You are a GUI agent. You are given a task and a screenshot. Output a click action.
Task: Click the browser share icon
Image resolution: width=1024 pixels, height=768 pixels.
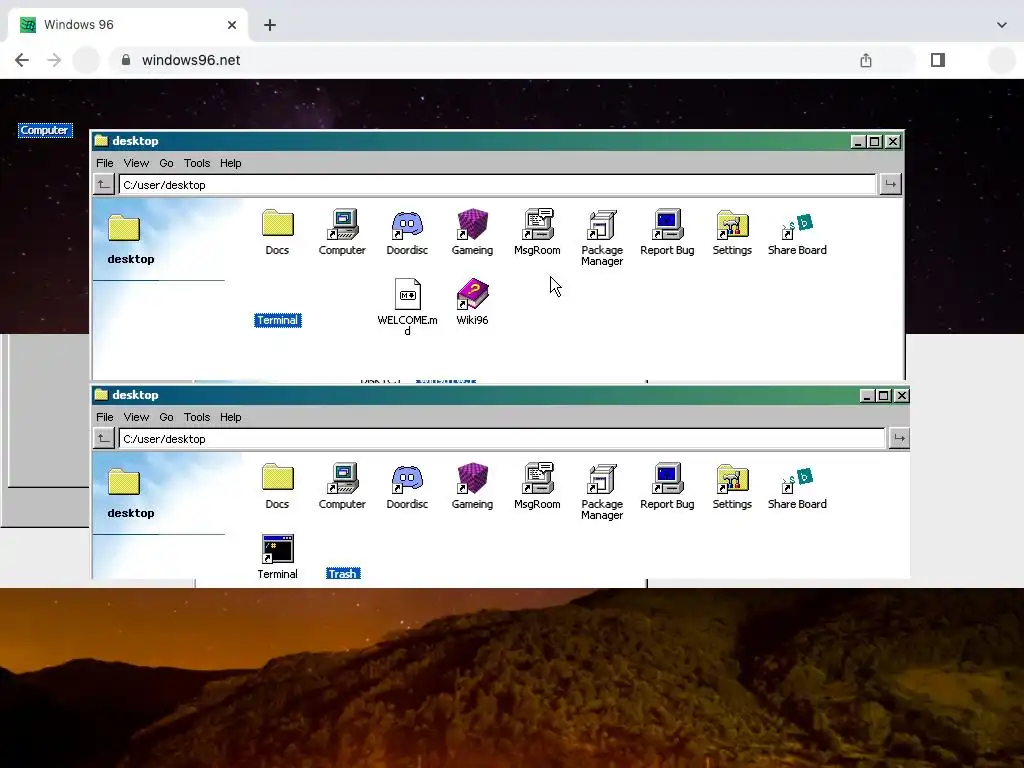click(x=866, y=60)
